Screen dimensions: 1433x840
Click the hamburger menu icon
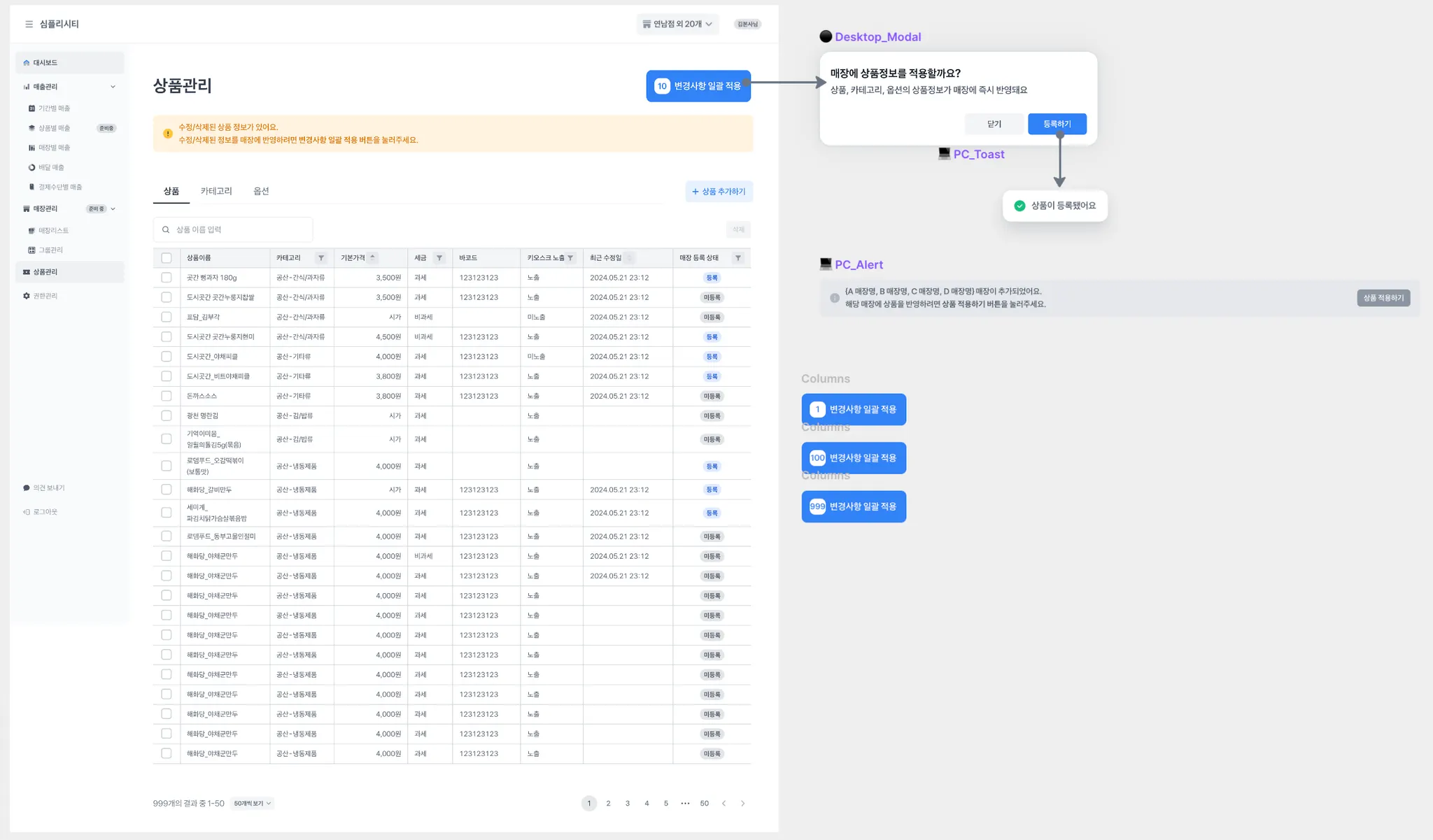[x=29, y=24]
